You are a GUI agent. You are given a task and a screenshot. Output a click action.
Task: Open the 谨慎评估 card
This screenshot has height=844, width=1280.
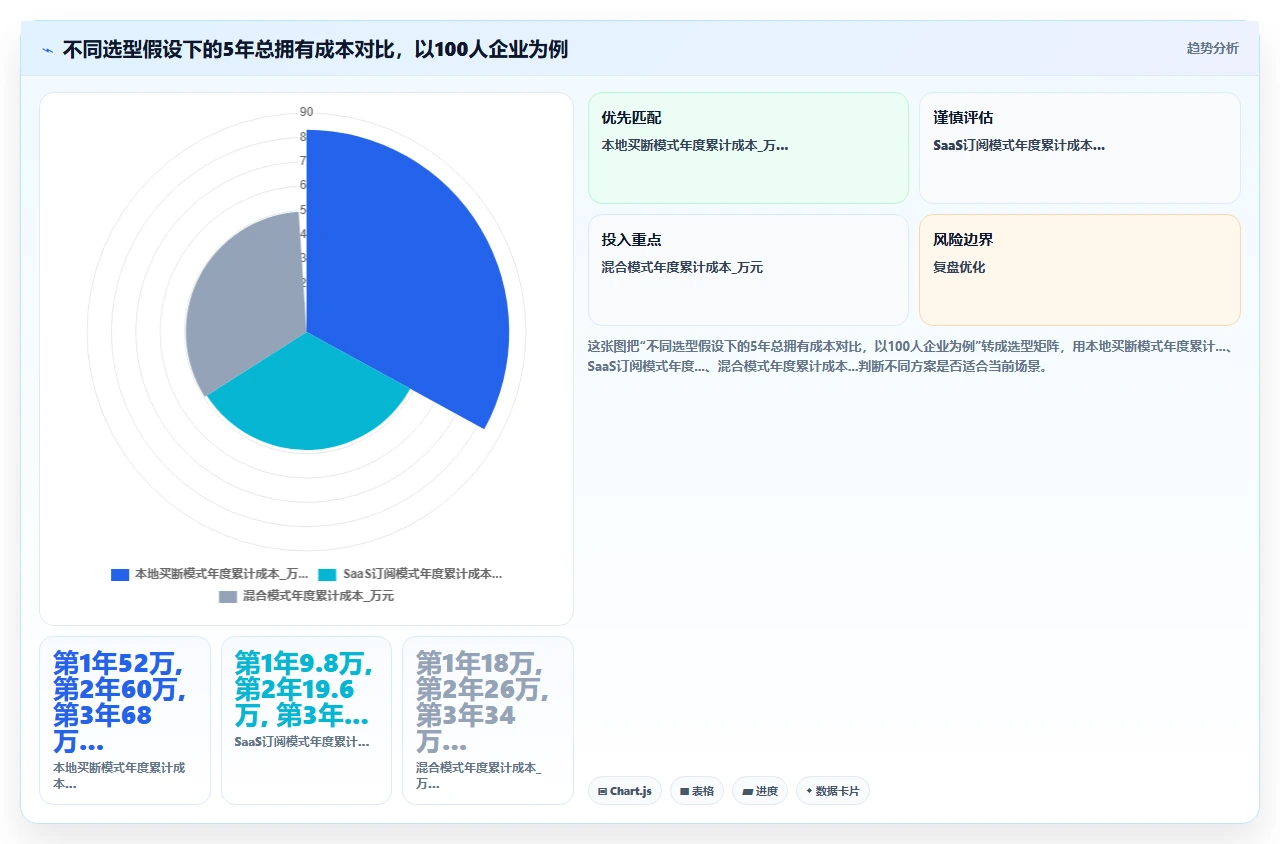pyautogui.click(x=1080, y=148)
